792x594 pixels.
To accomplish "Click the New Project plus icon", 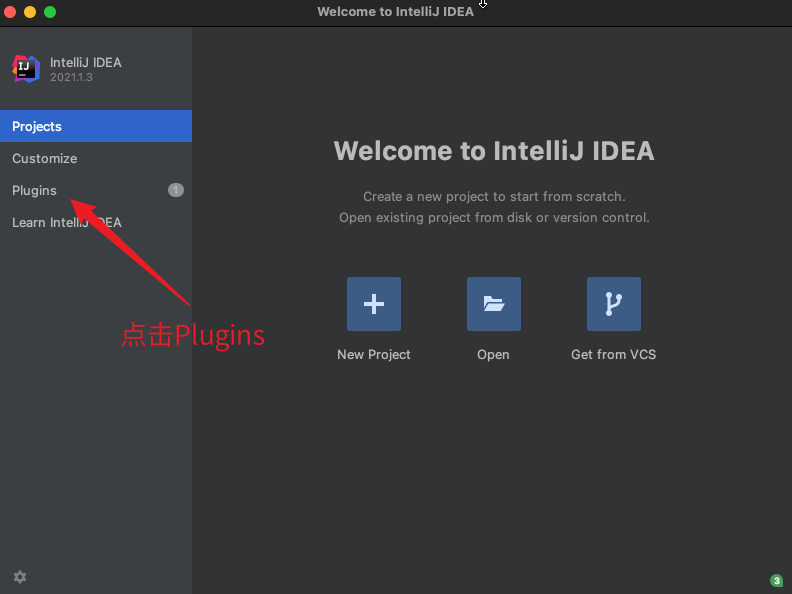I will coord(374,304).
